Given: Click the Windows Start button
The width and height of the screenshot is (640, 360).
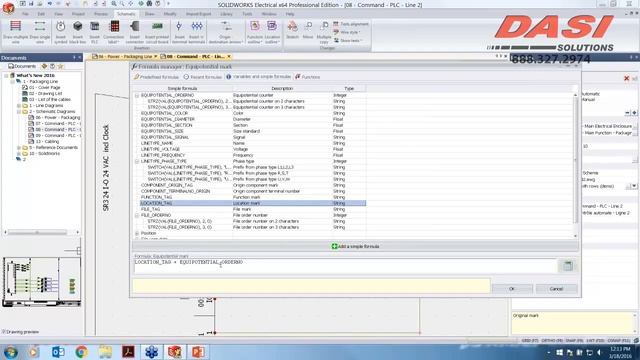Looking at the screenshot, I should click(x=10, y=352).
